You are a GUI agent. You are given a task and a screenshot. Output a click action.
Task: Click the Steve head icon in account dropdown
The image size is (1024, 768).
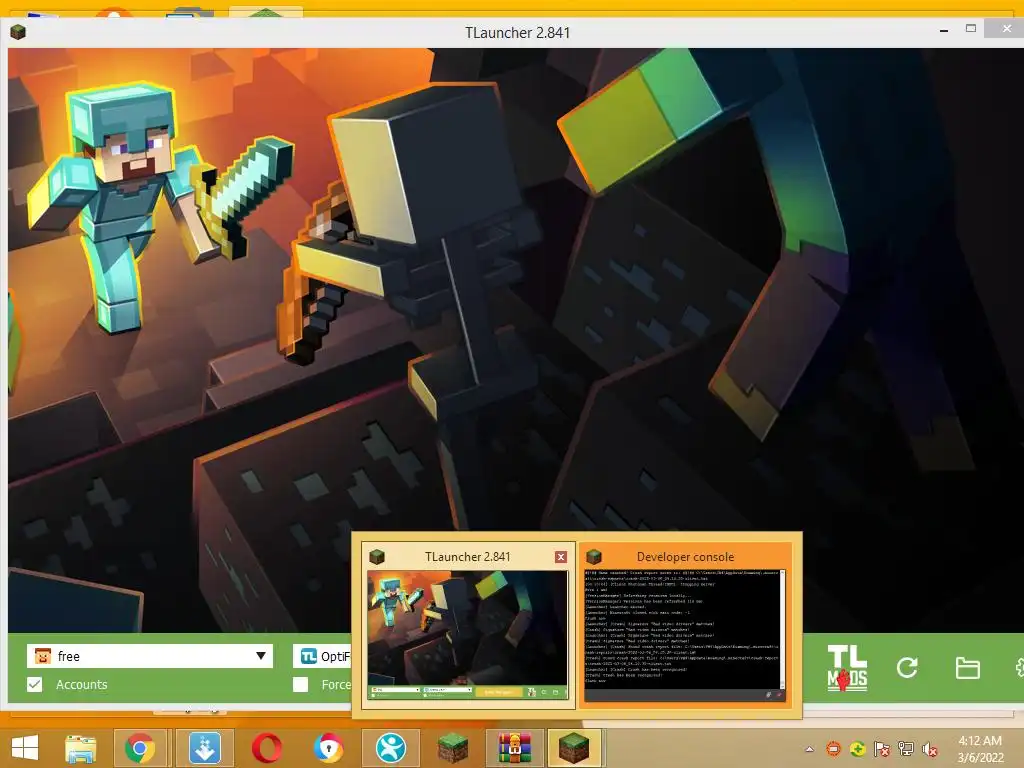[x=43, y=656]
